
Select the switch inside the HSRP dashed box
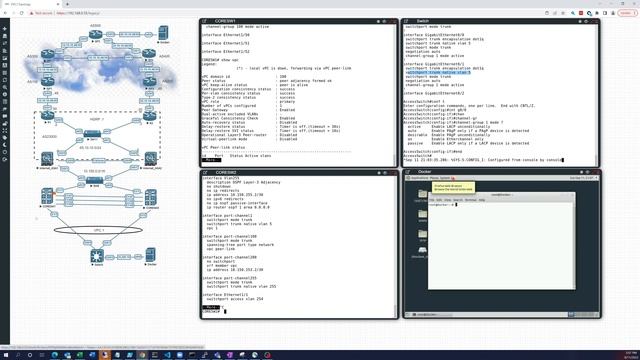click(x=92, y=133)
